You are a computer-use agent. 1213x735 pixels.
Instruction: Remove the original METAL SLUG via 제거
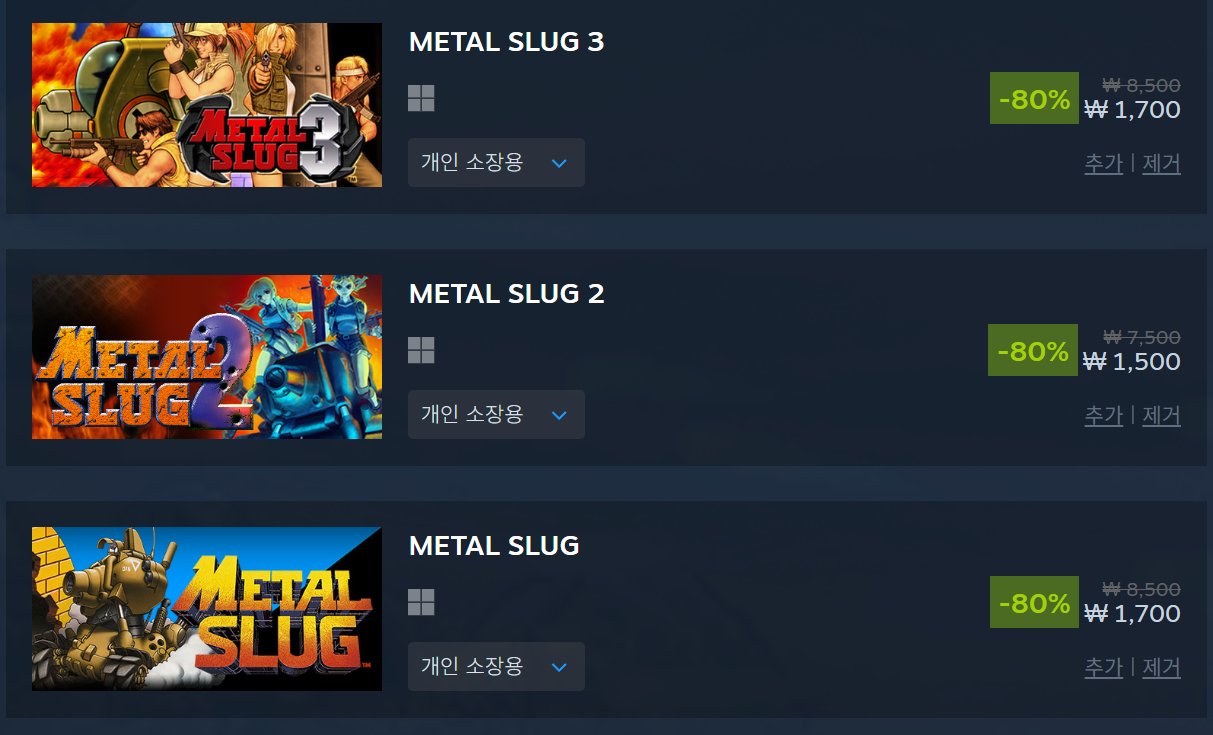(x=1161, y=667)
